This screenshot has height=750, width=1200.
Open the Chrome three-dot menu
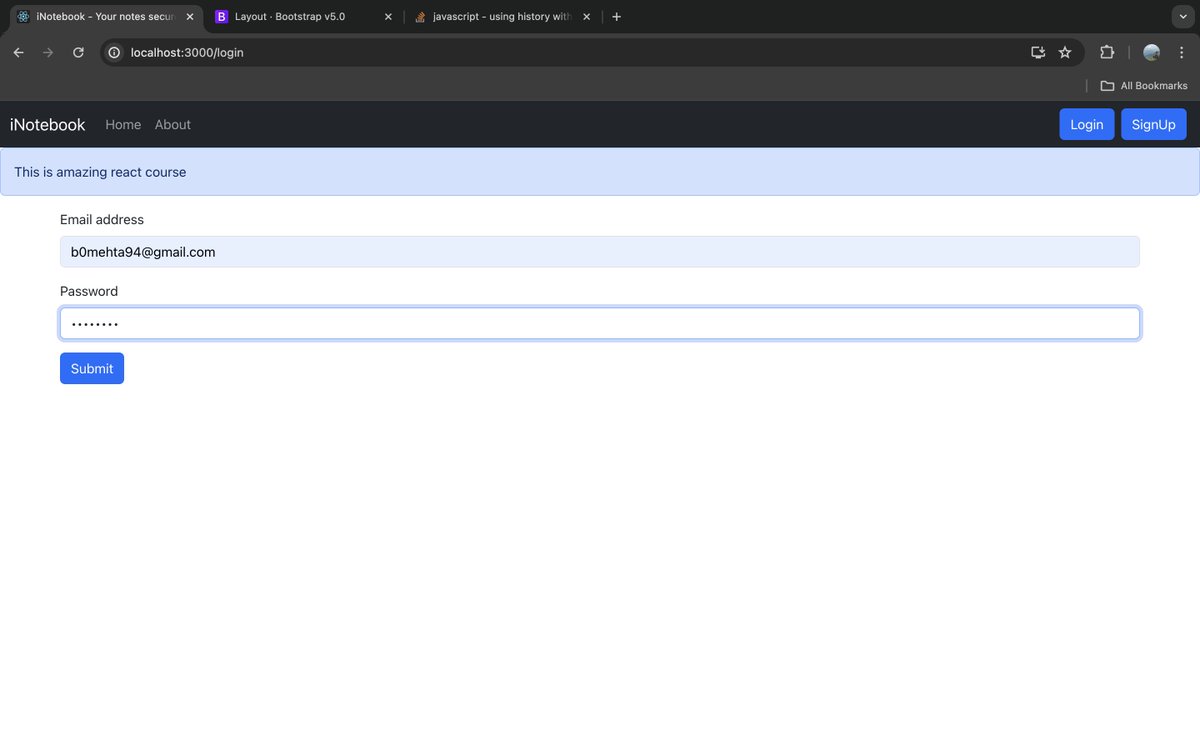[x=1181, y=52]
